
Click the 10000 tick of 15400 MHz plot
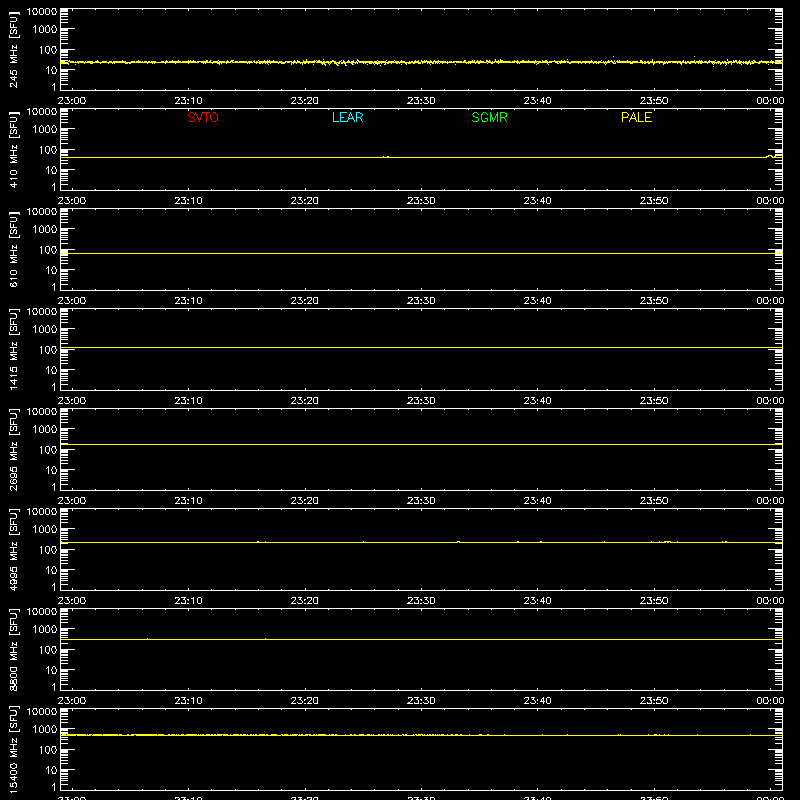tap(42, 712)
